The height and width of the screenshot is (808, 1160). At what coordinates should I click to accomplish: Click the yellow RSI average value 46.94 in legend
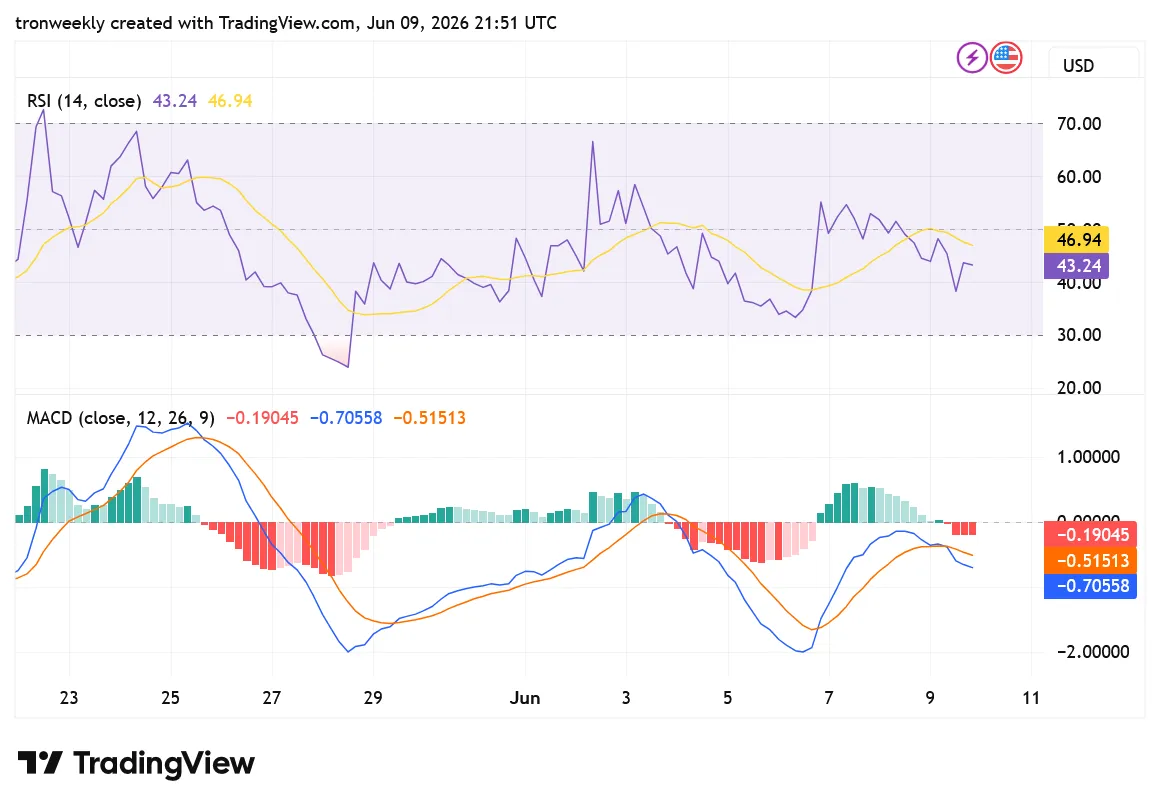pos(230,101)
